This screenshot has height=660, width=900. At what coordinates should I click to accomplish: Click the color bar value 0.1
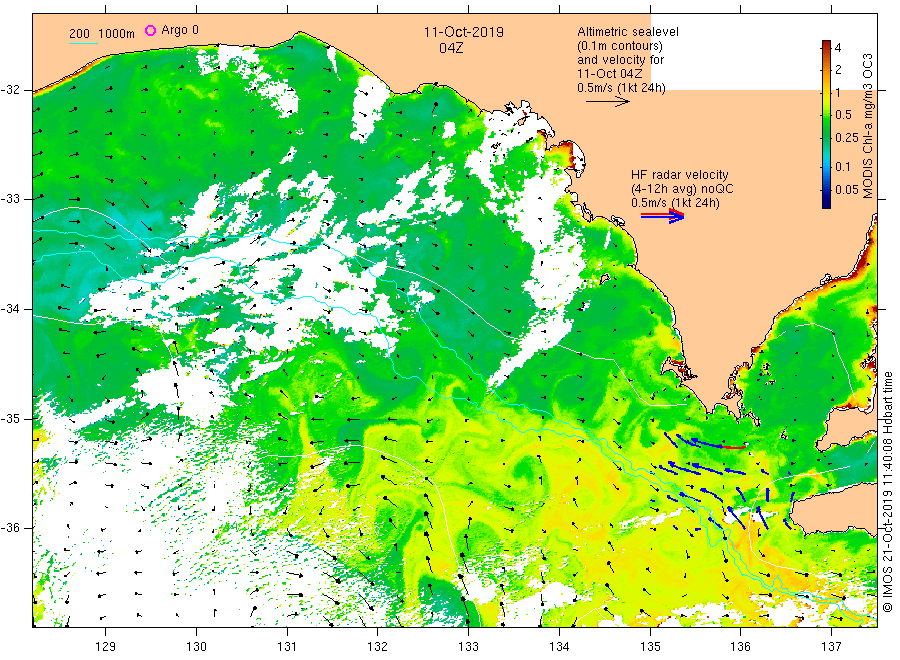(843, 167)
